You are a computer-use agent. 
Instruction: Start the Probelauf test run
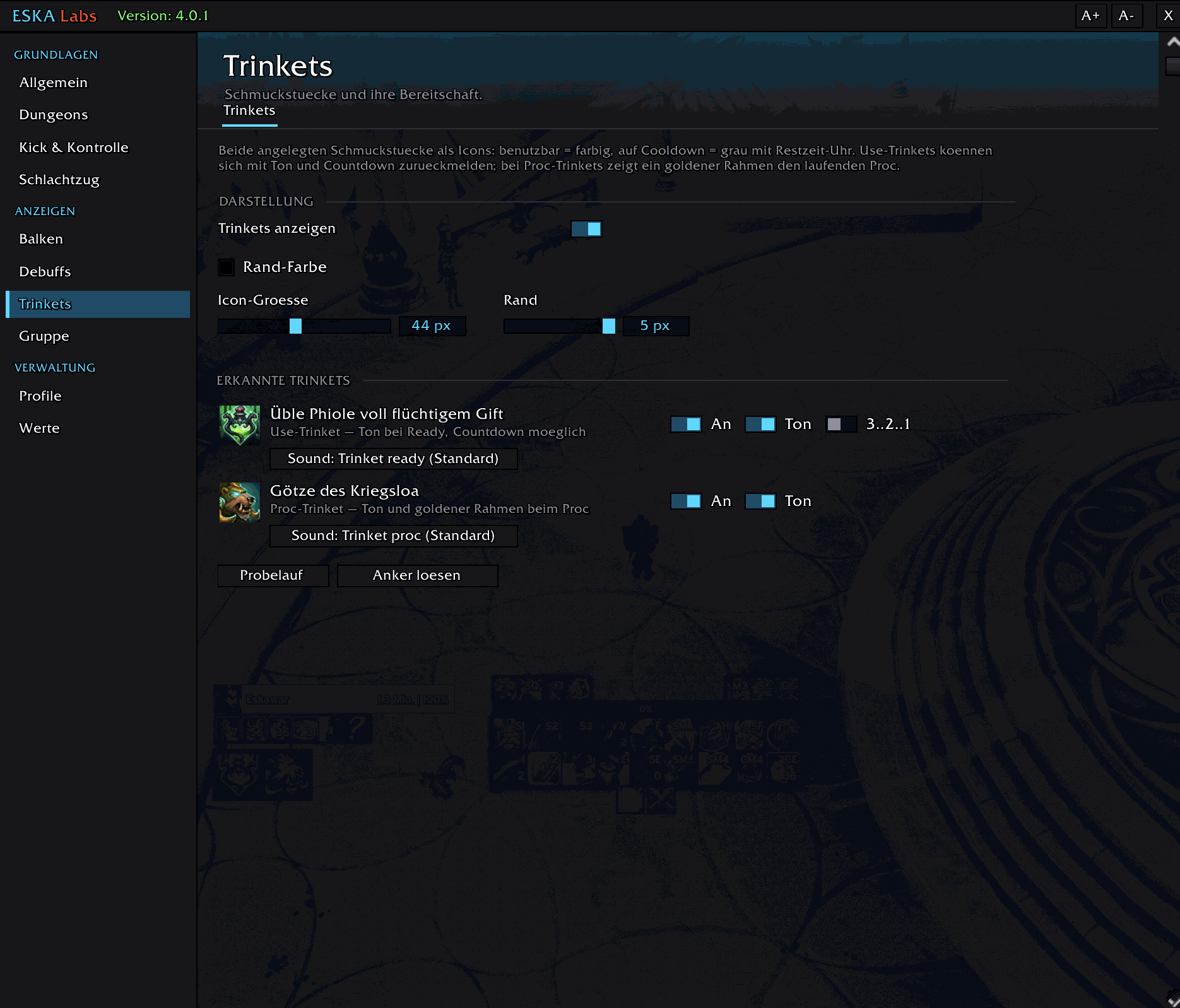coord(273,575)
